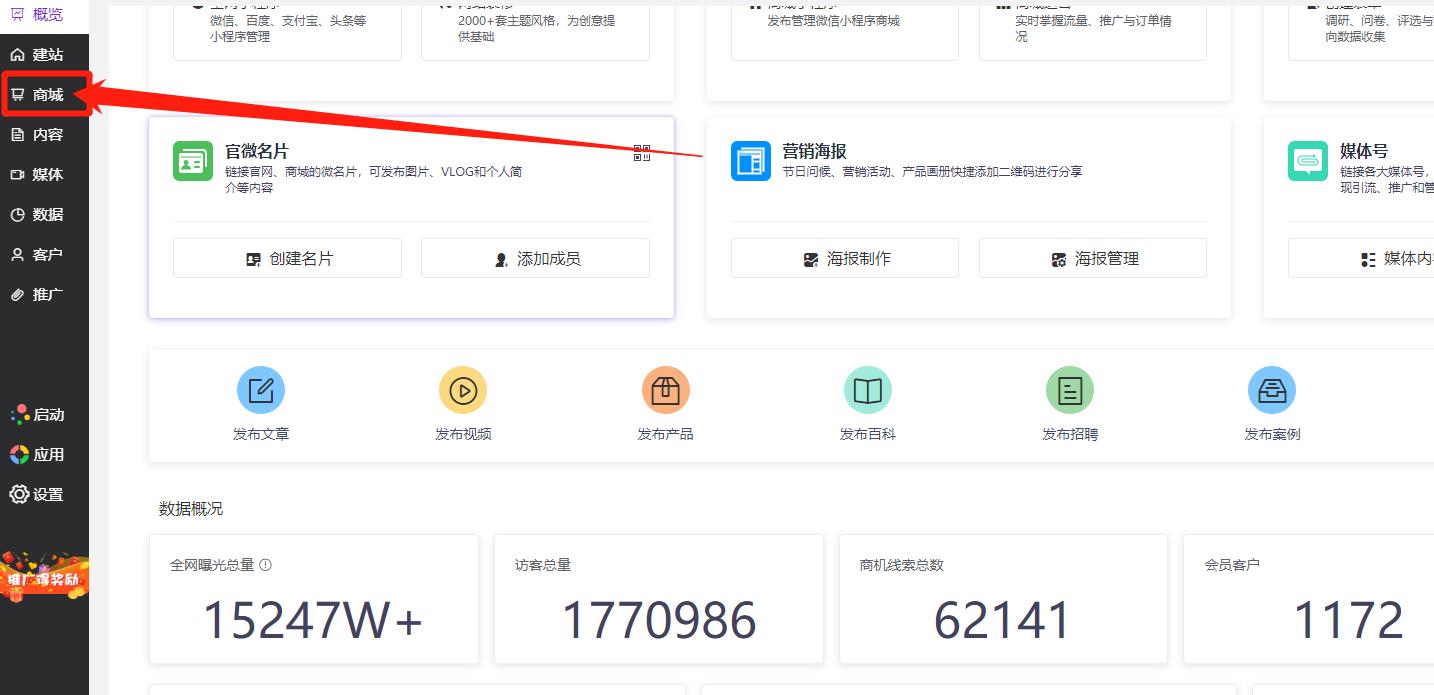Click the 会员客户 label
This screenshot has height=695, width=1434.
pos(1232,565)
